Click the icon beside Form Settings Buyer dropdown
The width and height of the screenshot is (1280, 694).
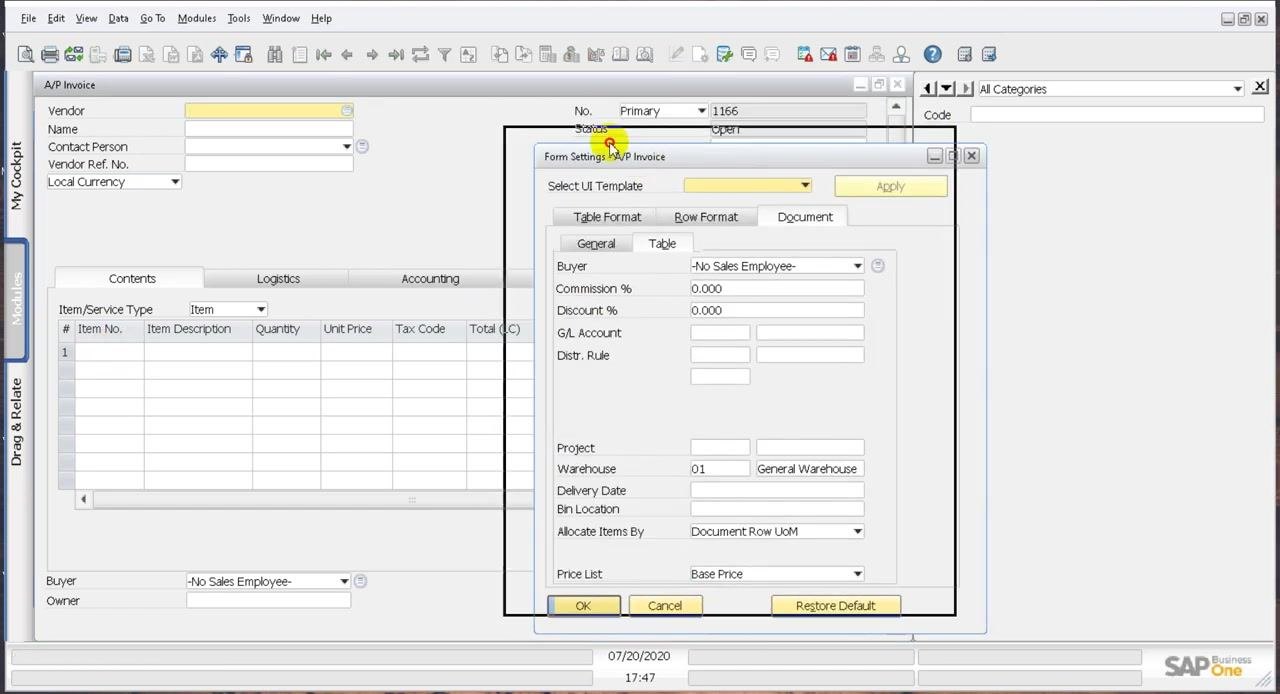point(877,266)
